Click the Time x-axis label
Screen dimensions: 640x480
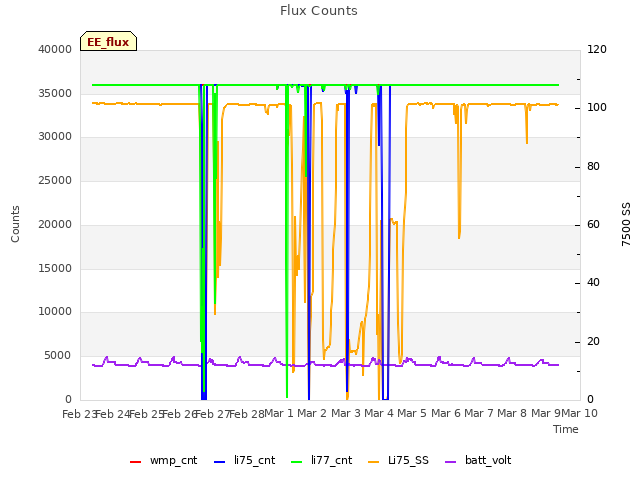point(566,429)
